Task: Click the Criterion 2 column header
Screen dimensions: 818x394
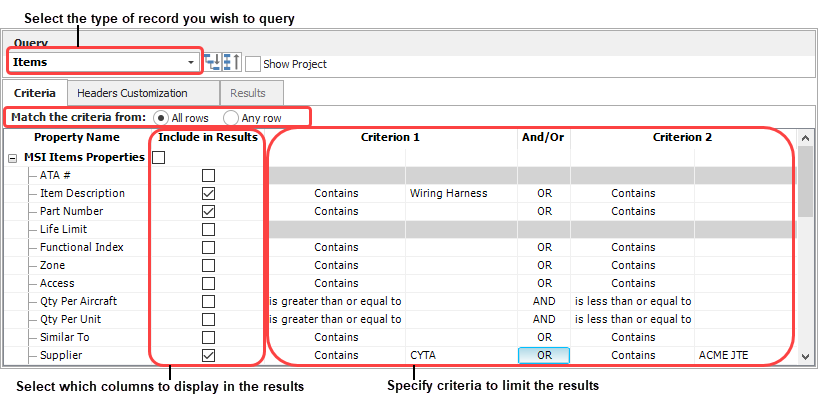Action: point(682,138)
